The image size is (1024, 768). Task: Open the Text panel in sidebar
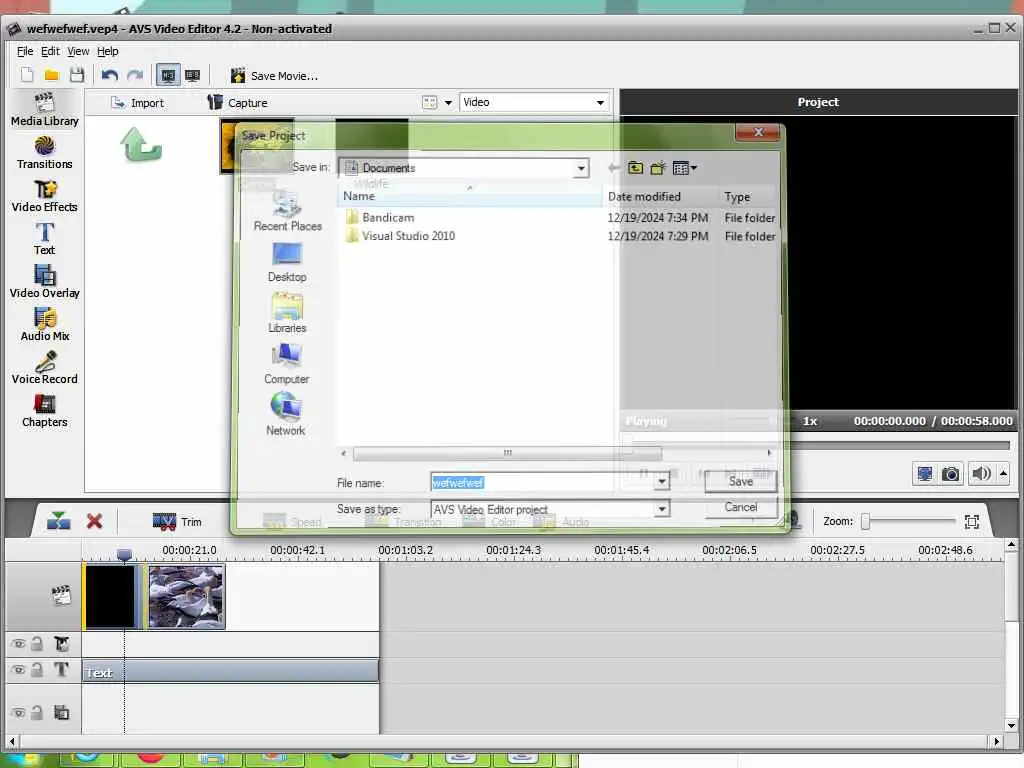coord(44,239)
